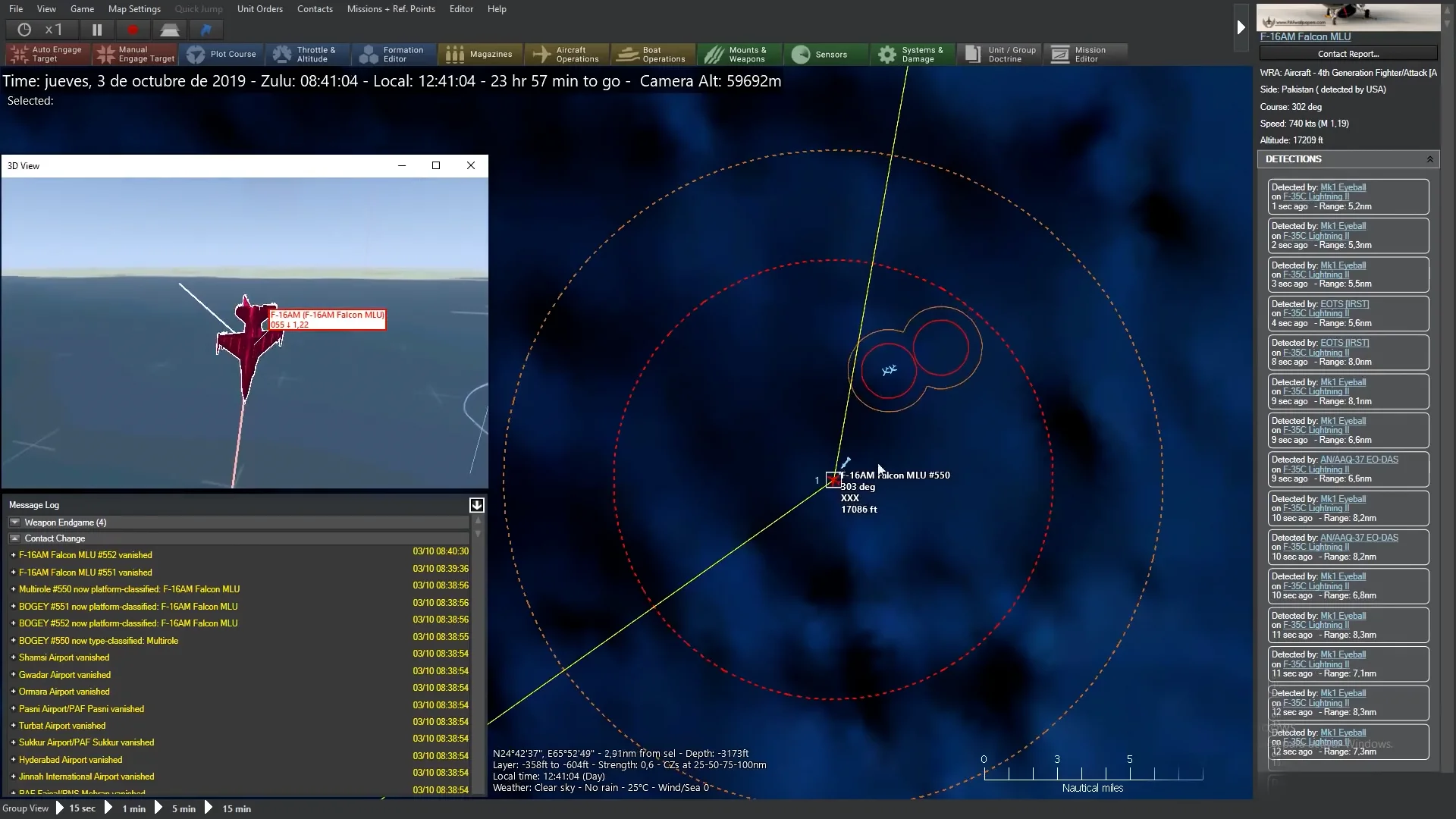Click the red record button

tap(133, 30)
